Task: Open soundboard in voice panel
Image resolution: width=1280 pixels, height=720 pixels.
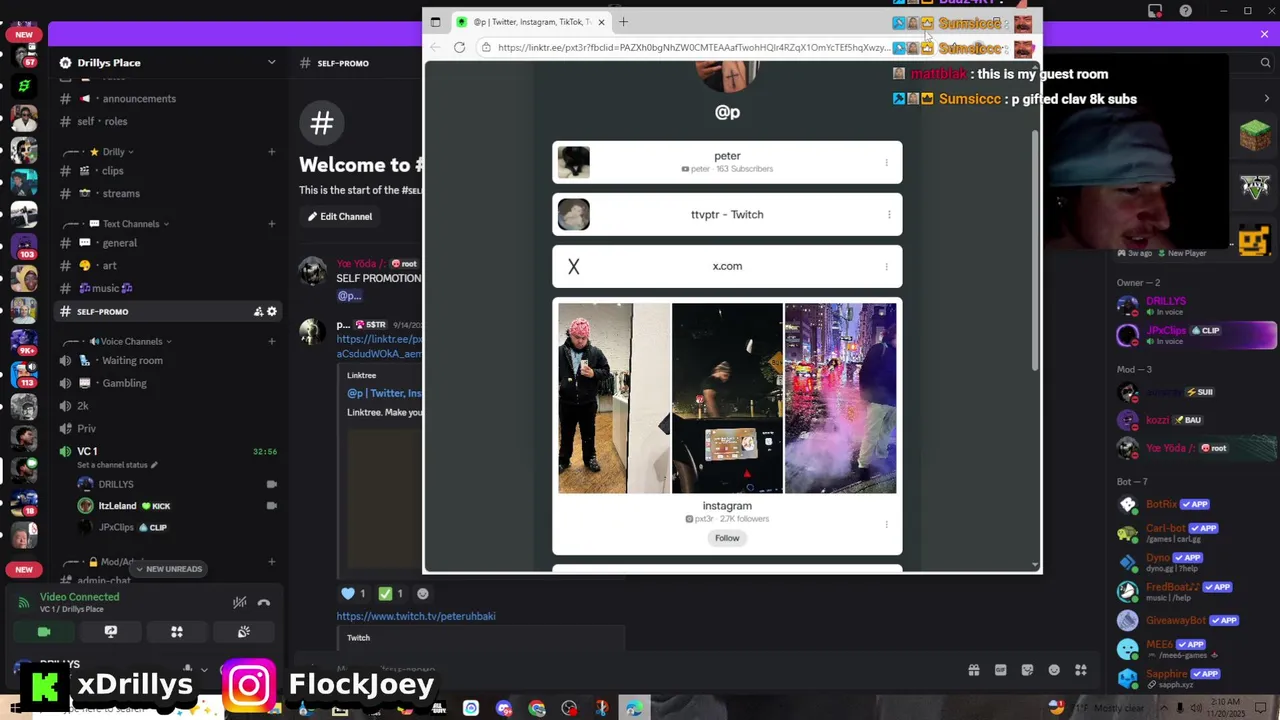Action: (x=243, y=632)
